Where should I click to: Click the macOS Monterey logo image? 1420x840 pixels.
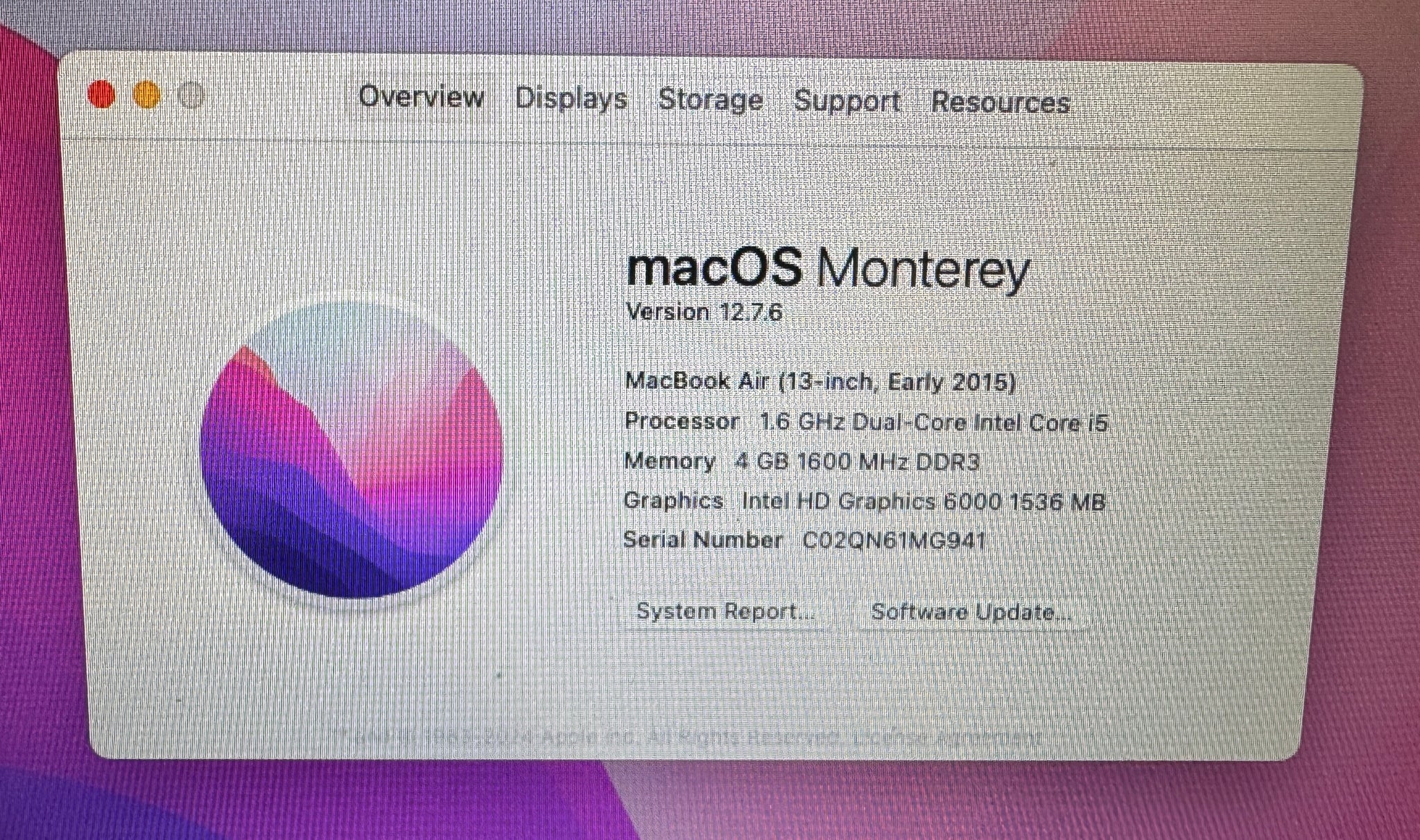click(352, 448)
